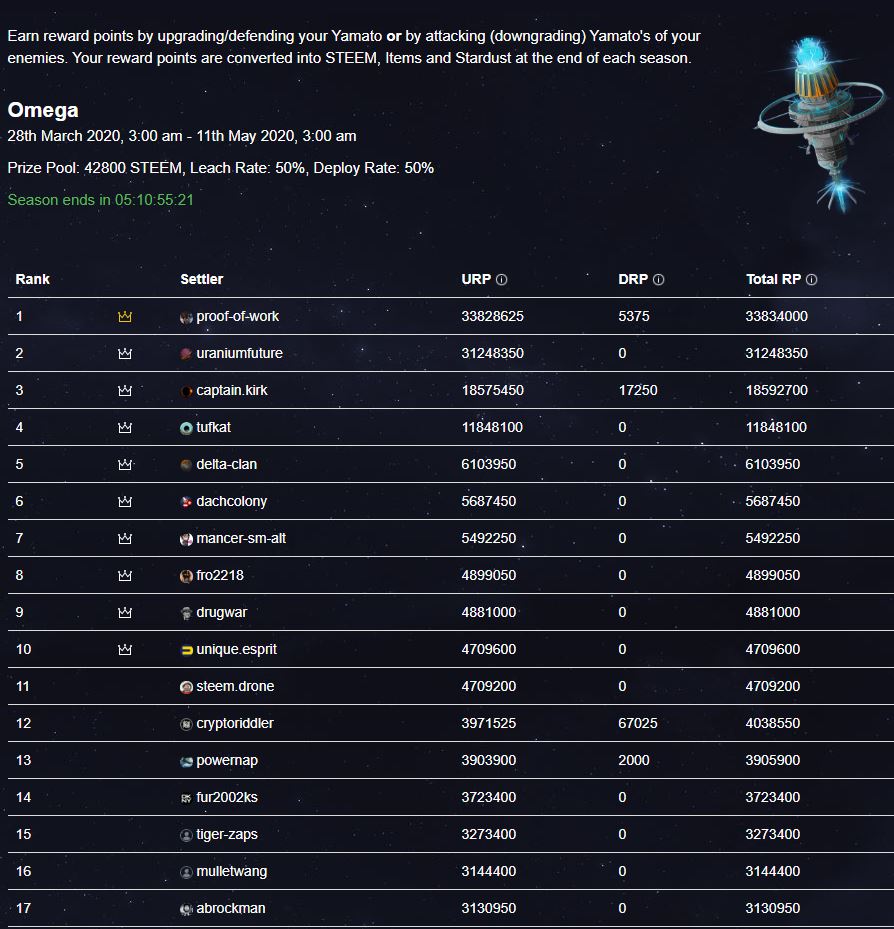The height and width of the screenshot is (929, 894).
Task: Open the proof-of-work settler profile
Action: [237, 317]
